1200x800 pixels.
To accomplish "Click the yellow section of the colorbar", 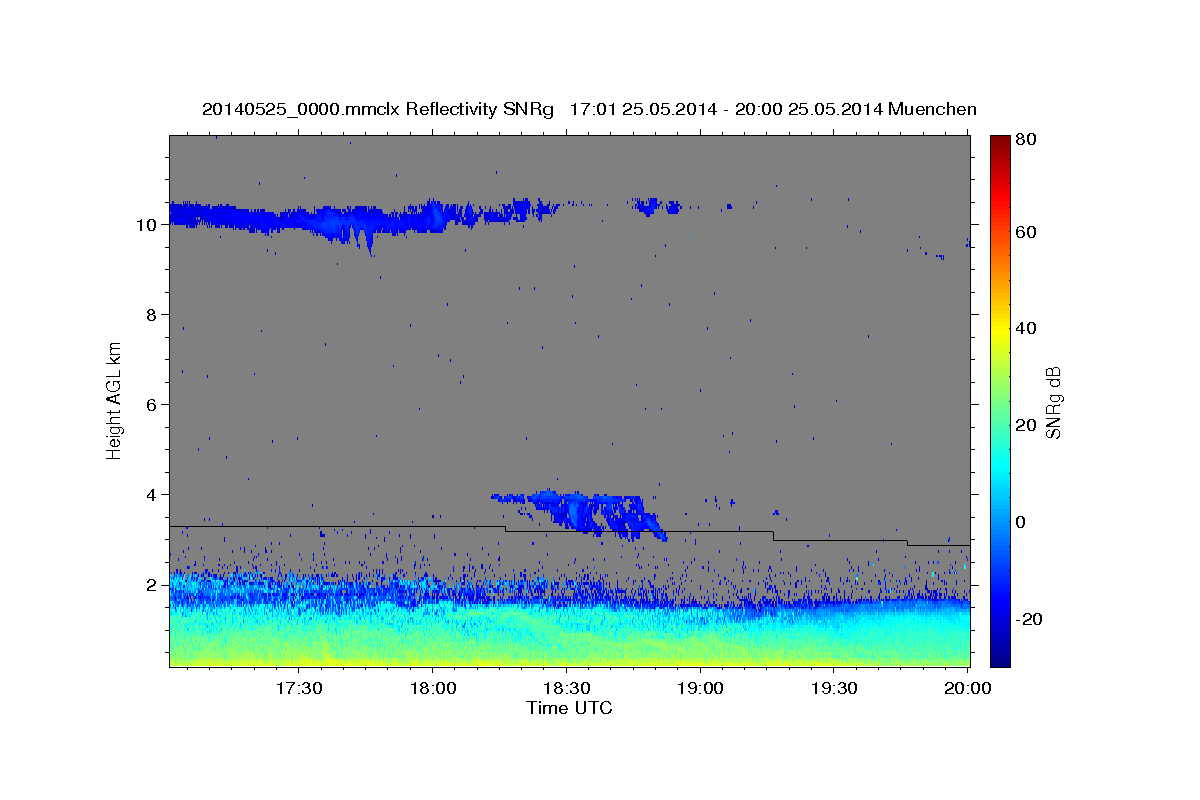I will [1000, 330].
